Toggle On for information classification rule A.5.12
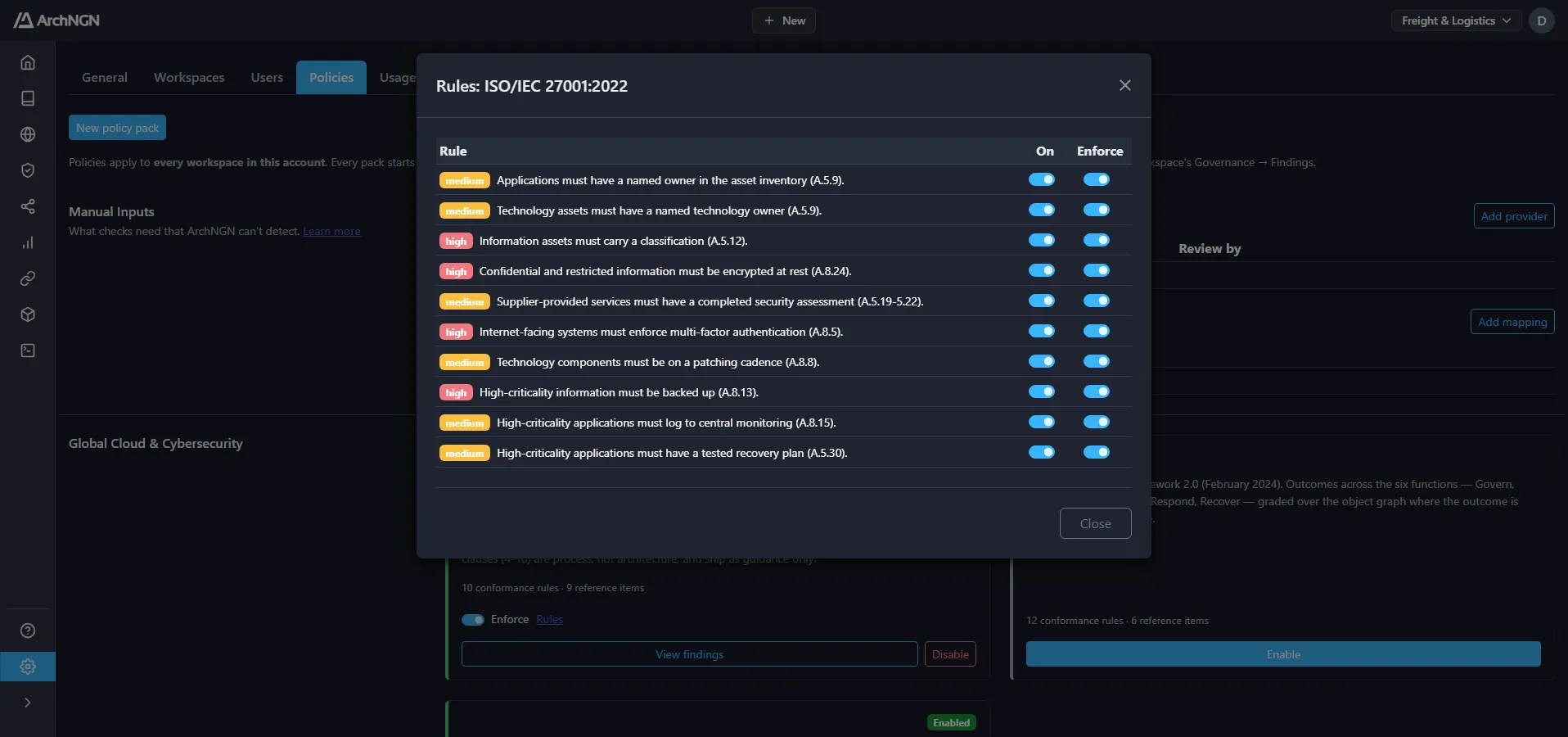This screenshot has width=1568, height=737. [x=1042, y=240]
